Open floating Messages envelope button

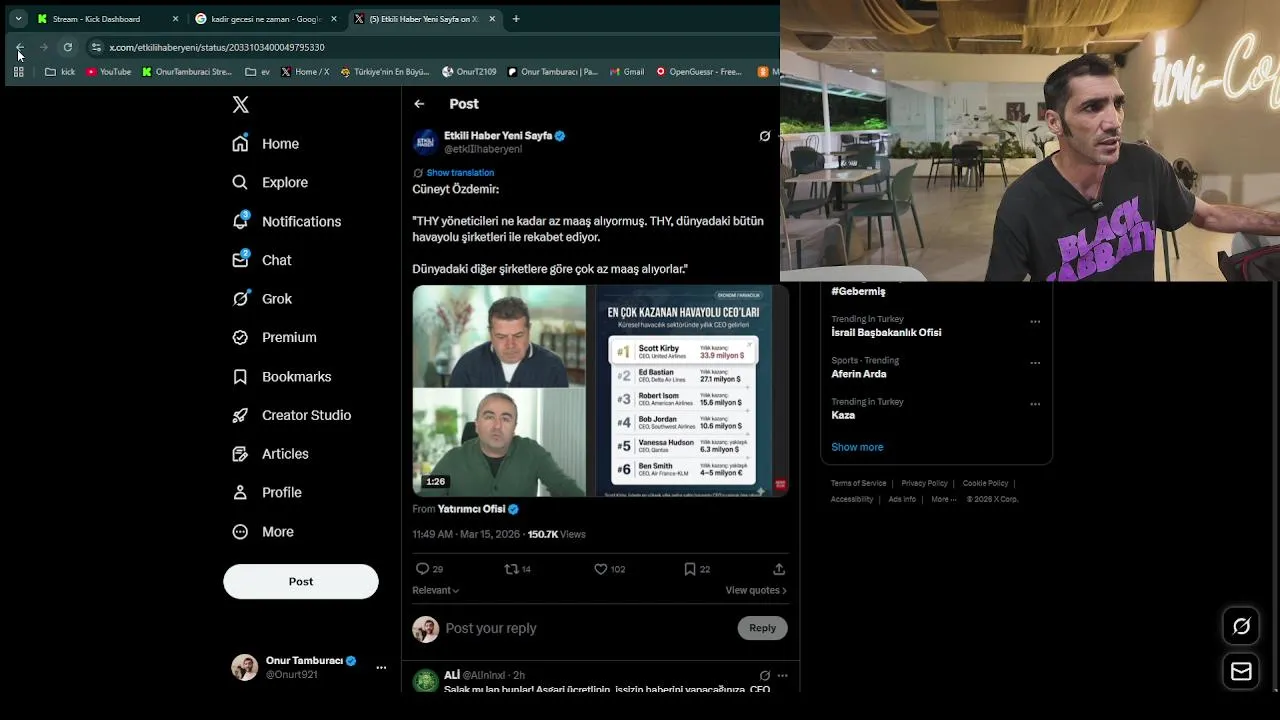click(1241, 672)
